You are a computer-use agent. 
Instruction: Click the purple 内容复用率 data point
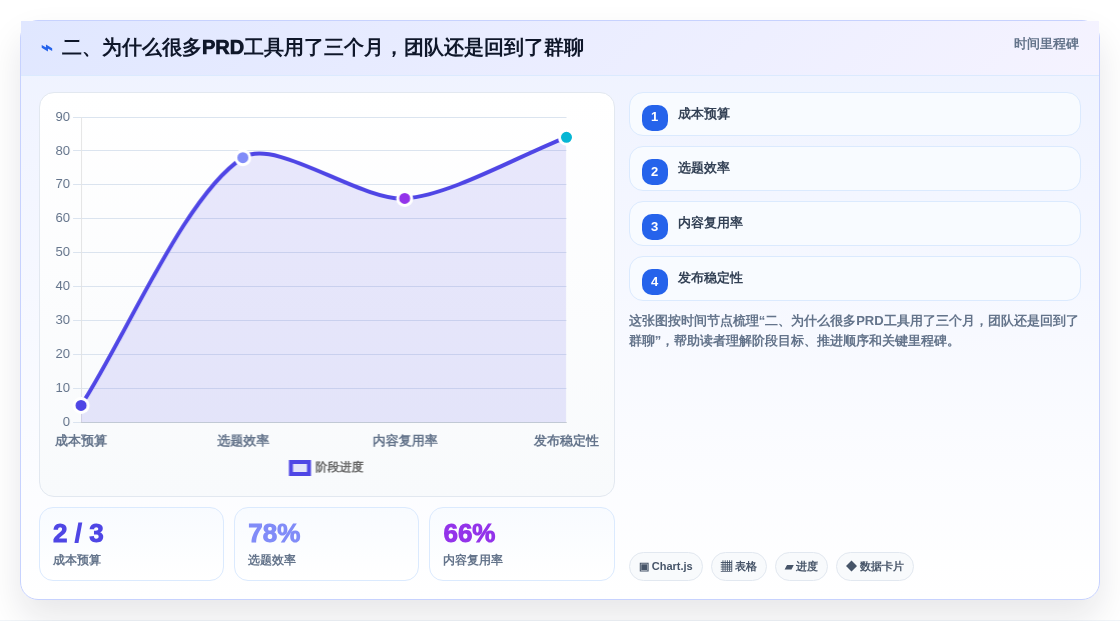click(x=404, y=198)
